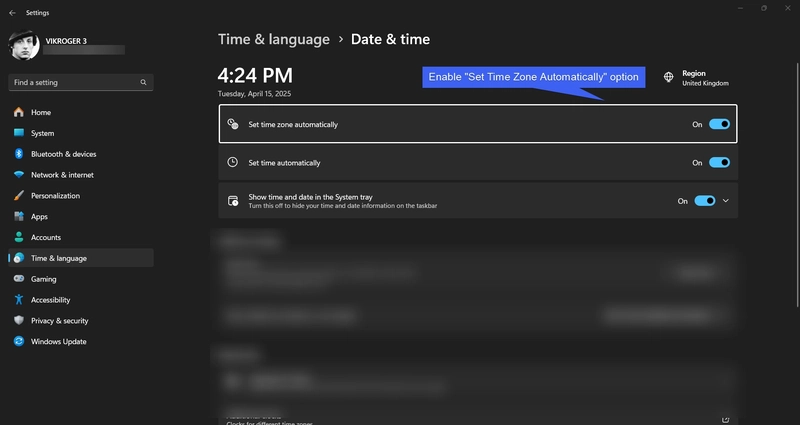Expand the System tray time options chevron

coord(726,201)
